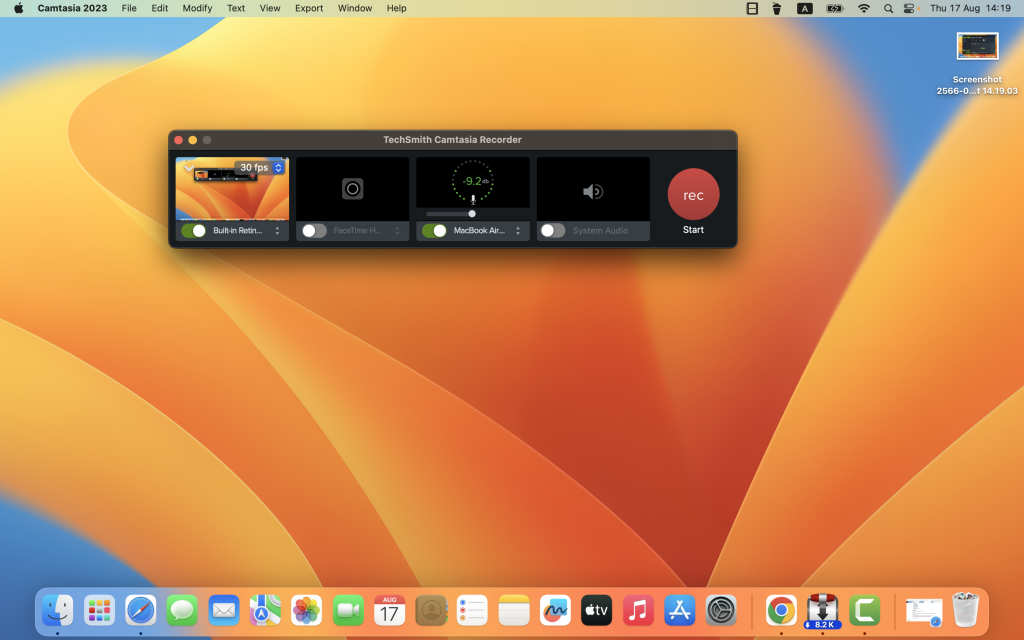Open Reminders from the Dock

[x=472, y=611]
